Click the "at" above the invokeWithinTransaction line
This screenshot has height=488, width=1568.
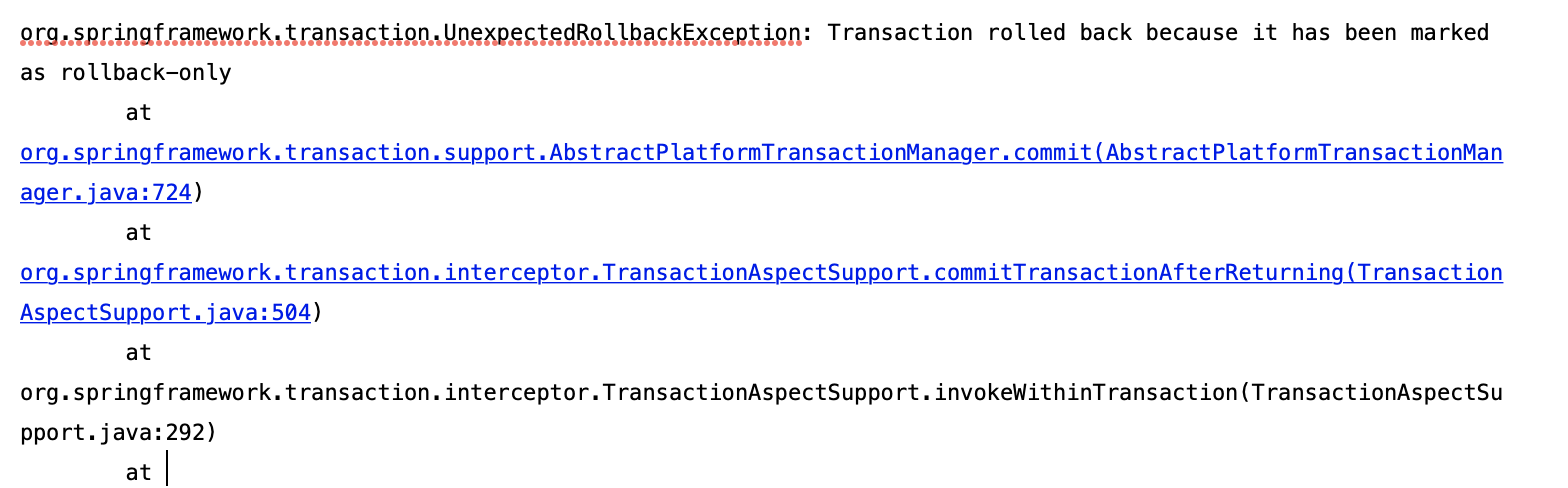(x=139, y=353)
